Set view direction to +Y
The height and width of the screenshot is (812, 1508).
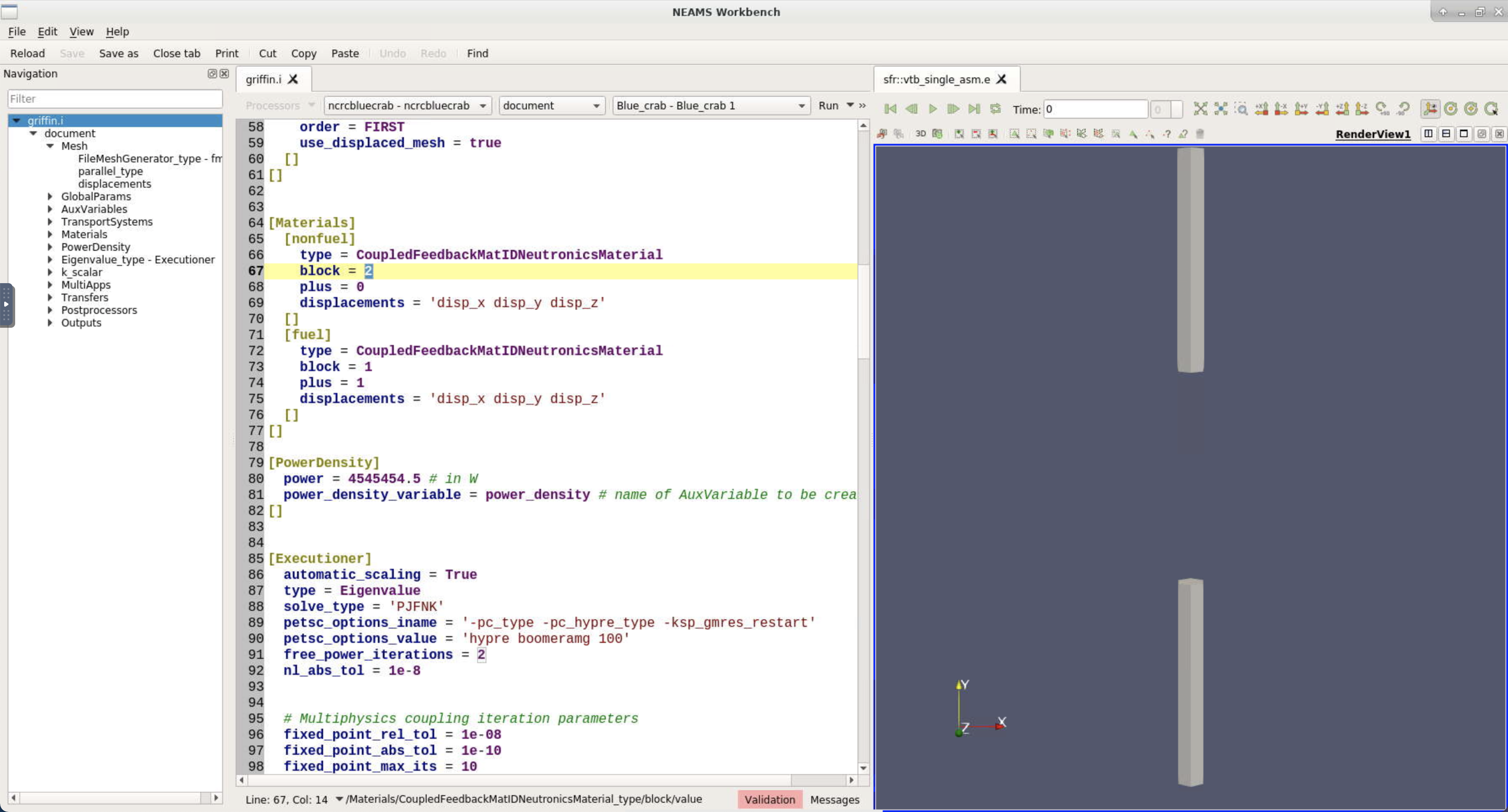(1301, 109)
